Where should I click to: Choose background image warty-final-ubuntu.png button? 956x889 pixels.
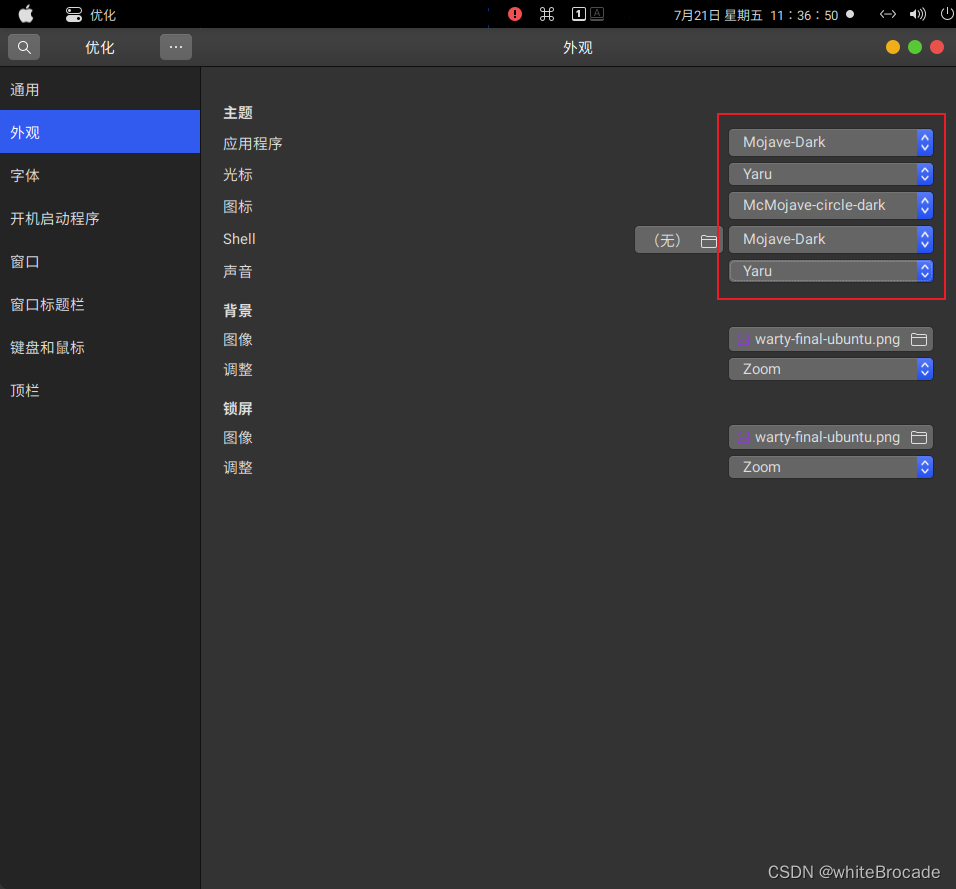point(830,339)
